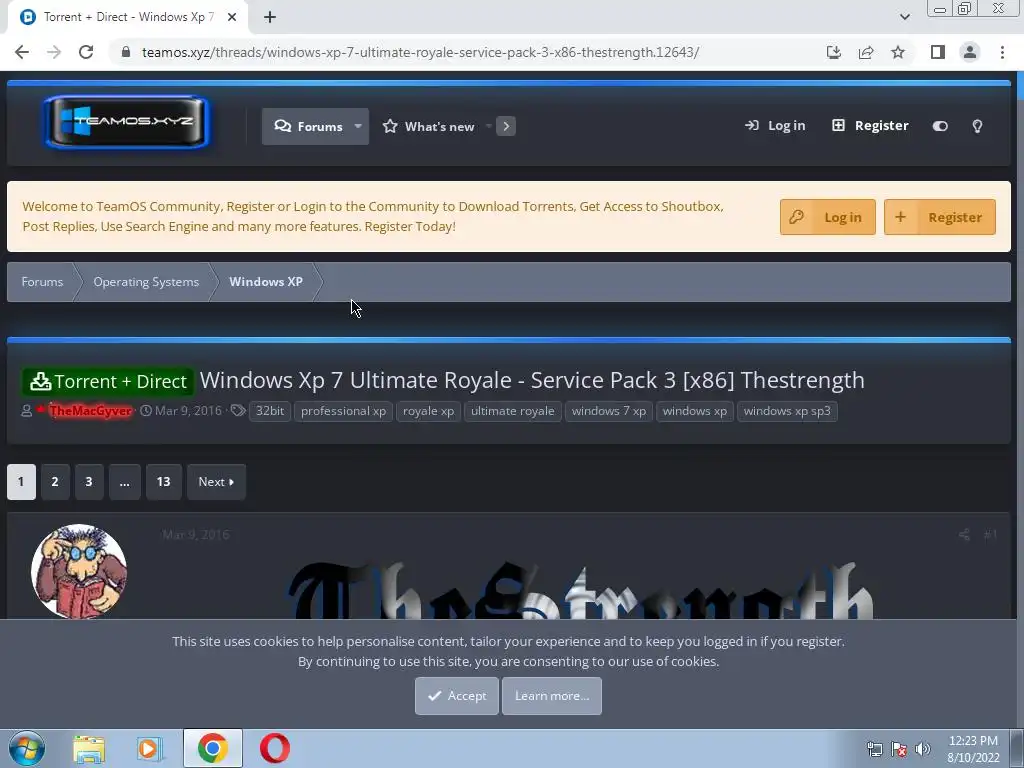
Task: Open the browser side panel icon
Action: pos(938,52)
